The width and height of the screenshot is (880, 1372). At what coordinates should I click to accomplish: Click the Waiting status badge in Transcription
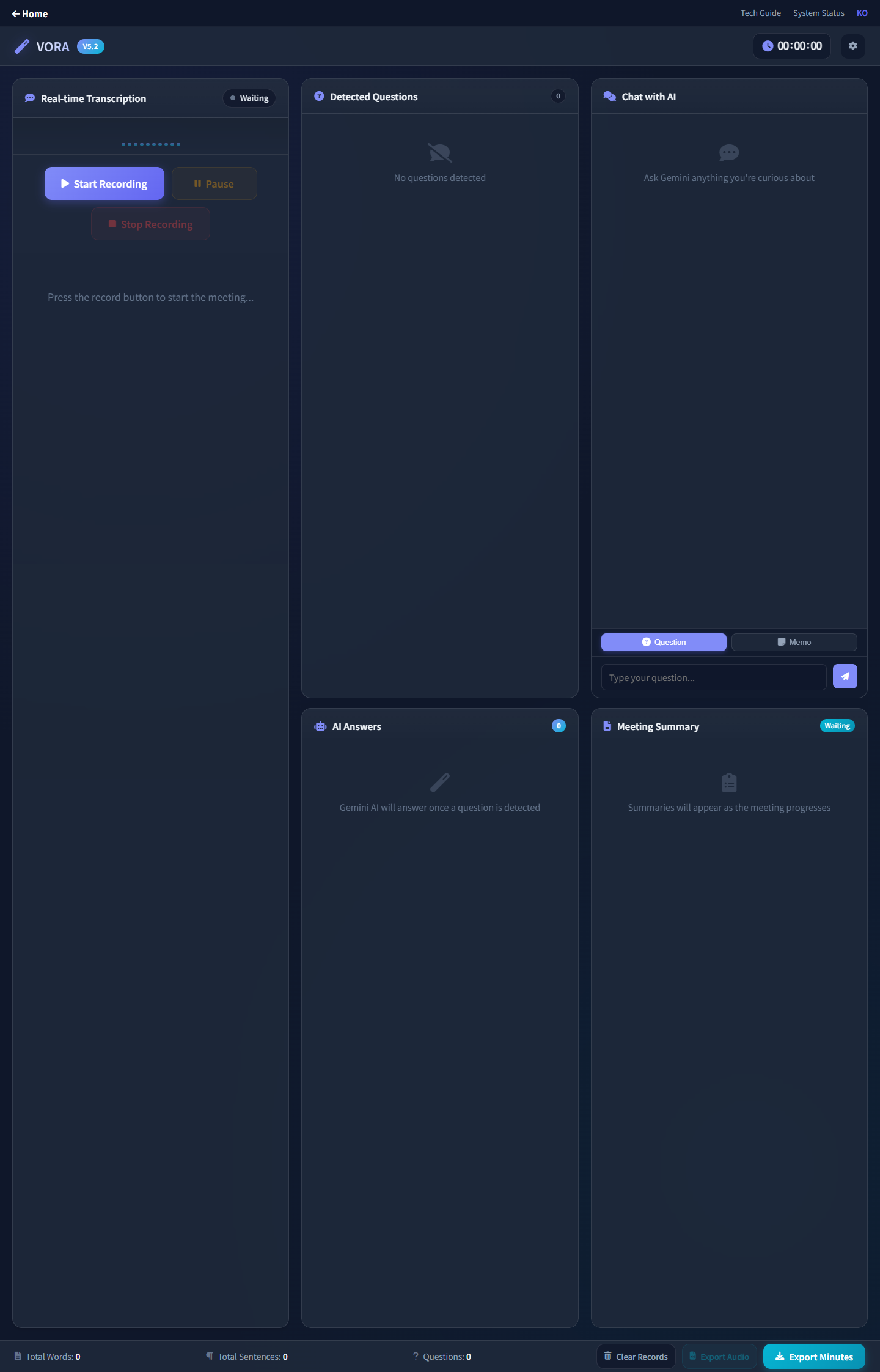249,98
